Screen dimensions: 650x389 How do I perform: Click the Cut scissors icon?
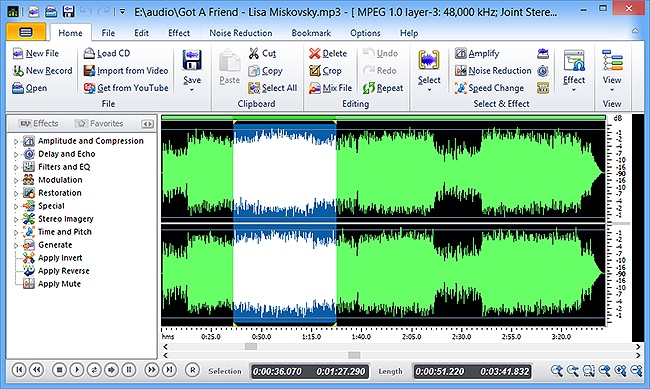tap(254, 53)
